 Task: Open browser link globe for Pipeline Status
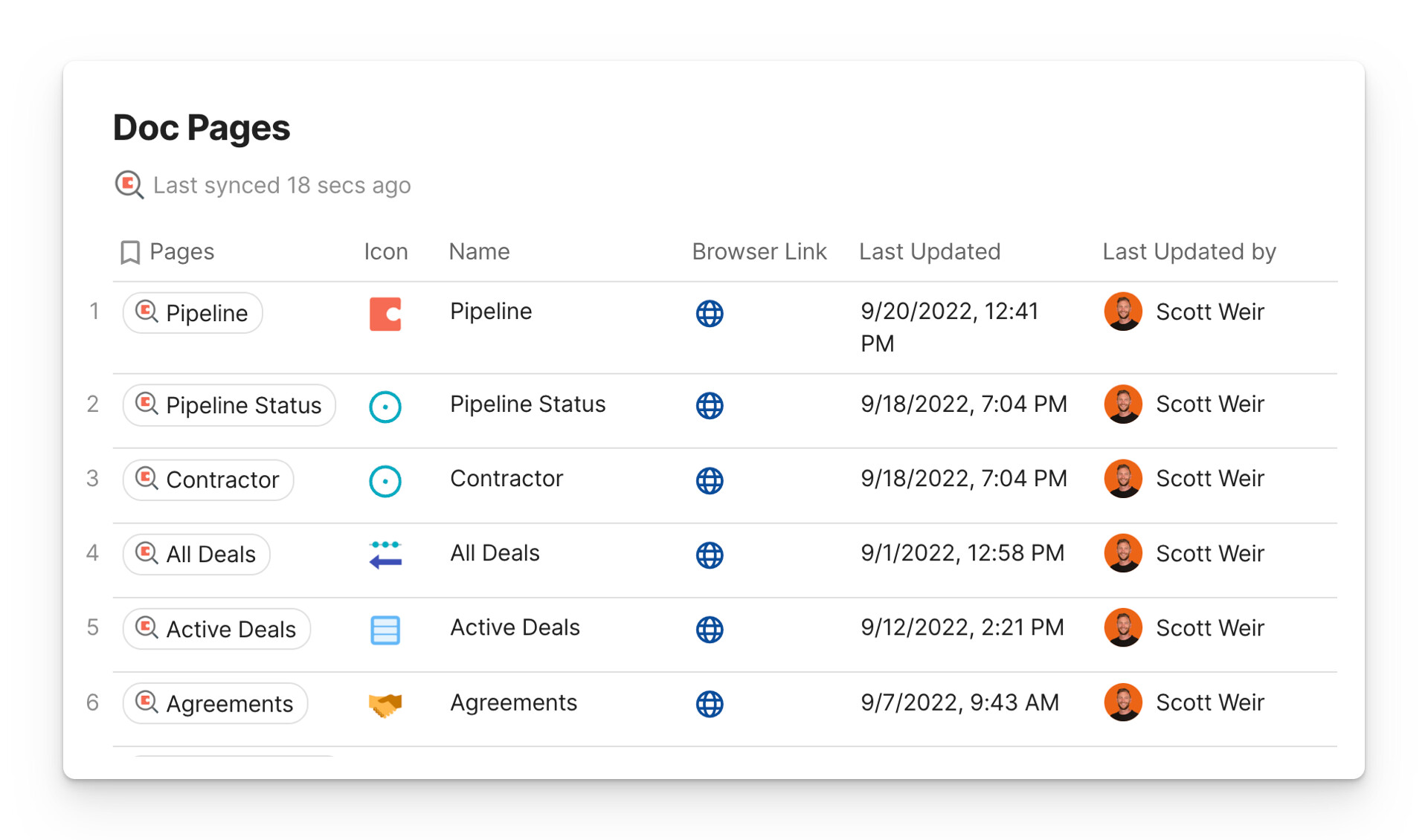click(x=709, y=405)
